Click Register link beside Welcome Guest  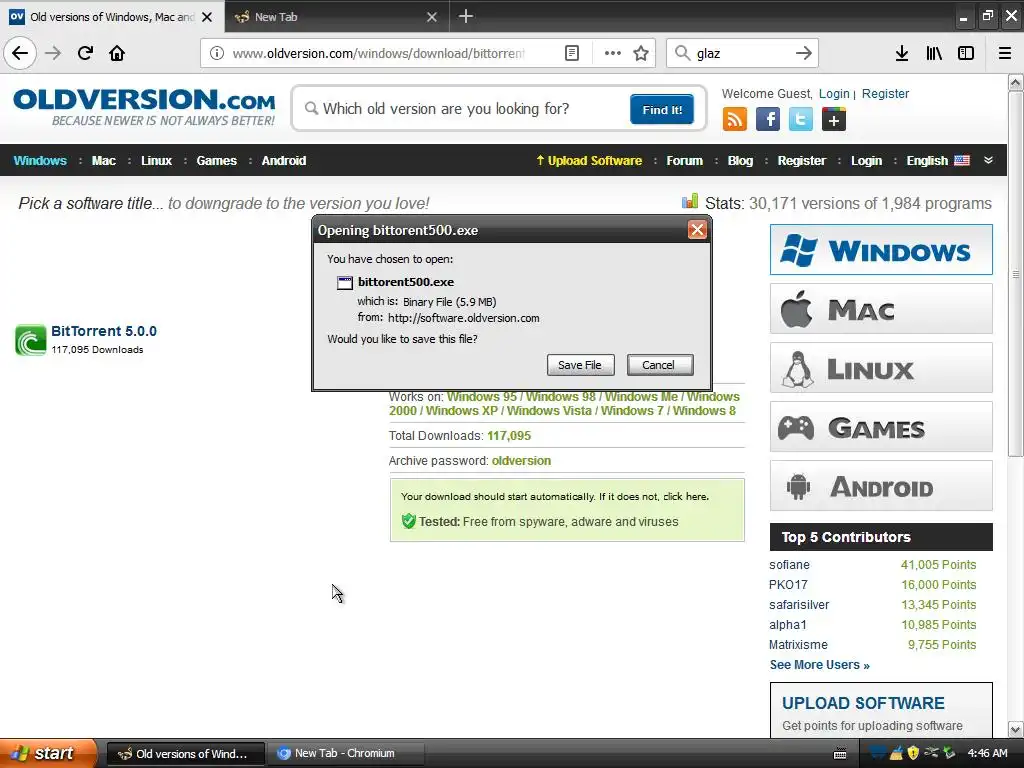click(885, 93)
